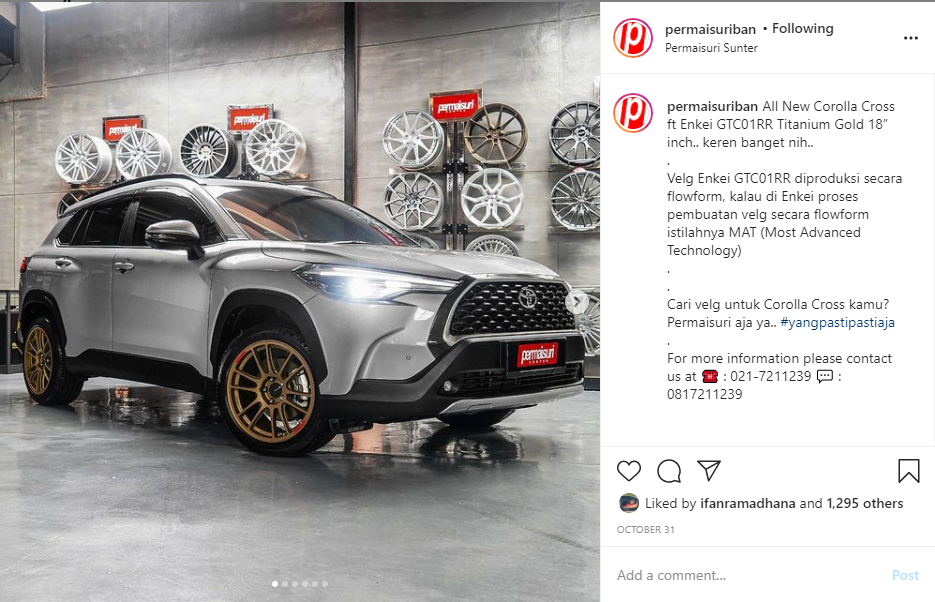
Task: Submit the comment with the Post button
Action: pos(905,575)
